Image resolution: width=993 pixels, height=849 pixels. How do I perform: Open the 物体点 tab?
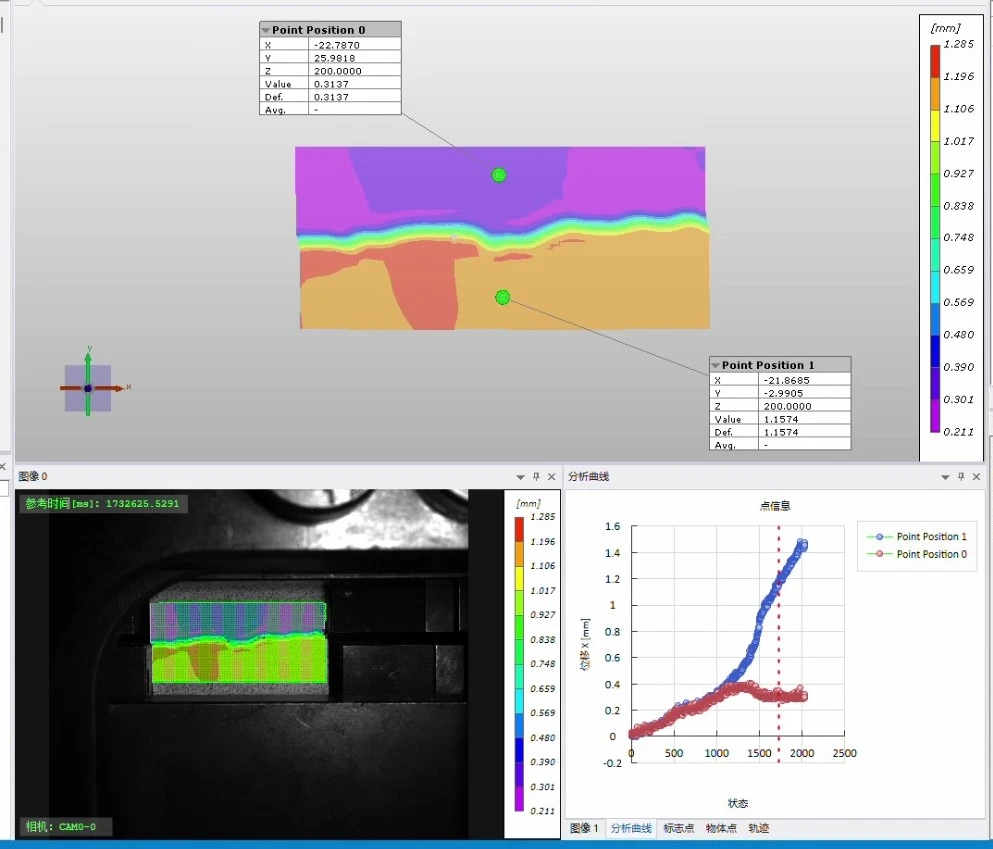721,828
